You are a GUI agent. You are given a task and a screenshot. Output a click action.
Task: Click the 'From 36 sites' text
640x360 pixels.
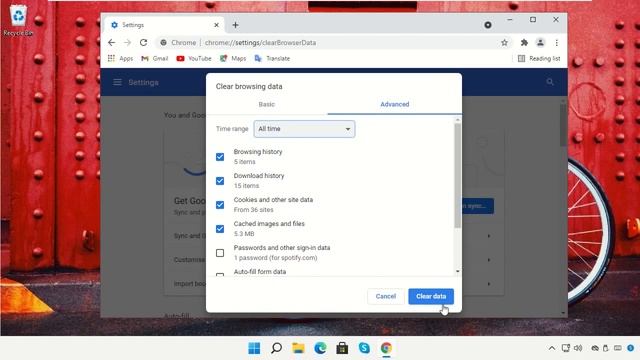point(253,210)
